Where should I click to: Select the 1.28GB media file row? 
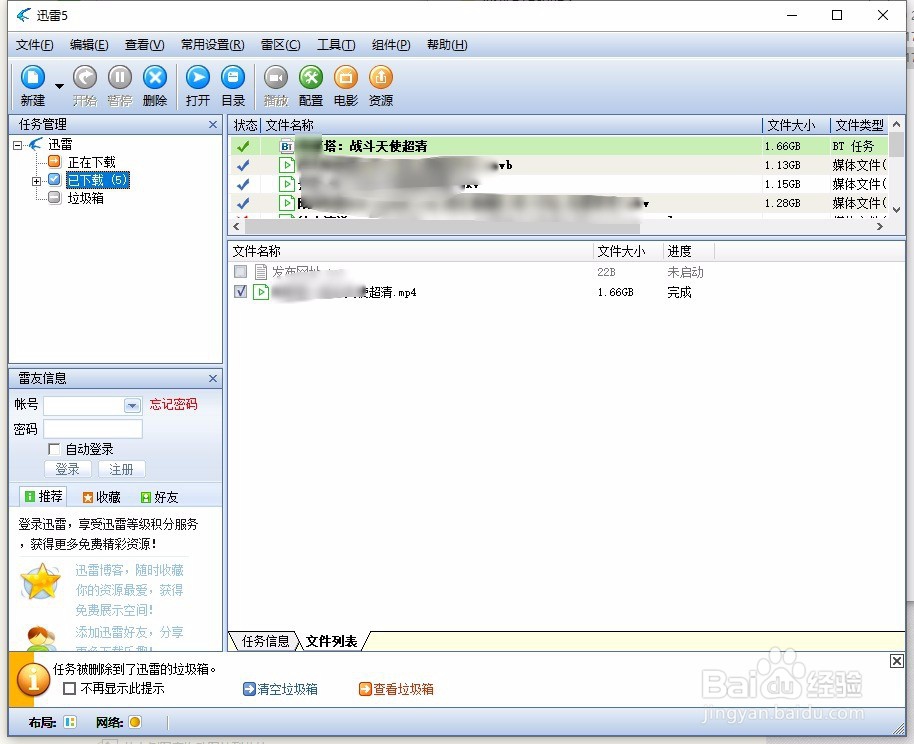click(558, 203)
